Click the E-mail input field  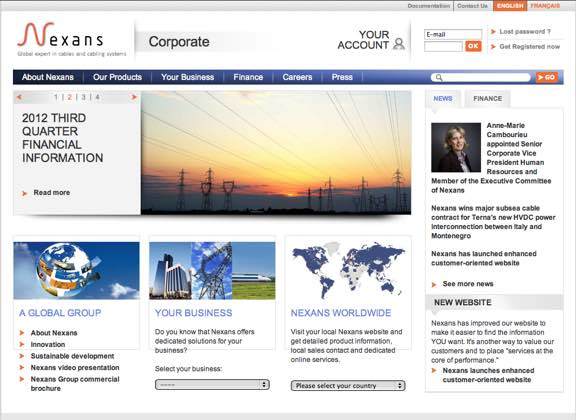point(453,34)
